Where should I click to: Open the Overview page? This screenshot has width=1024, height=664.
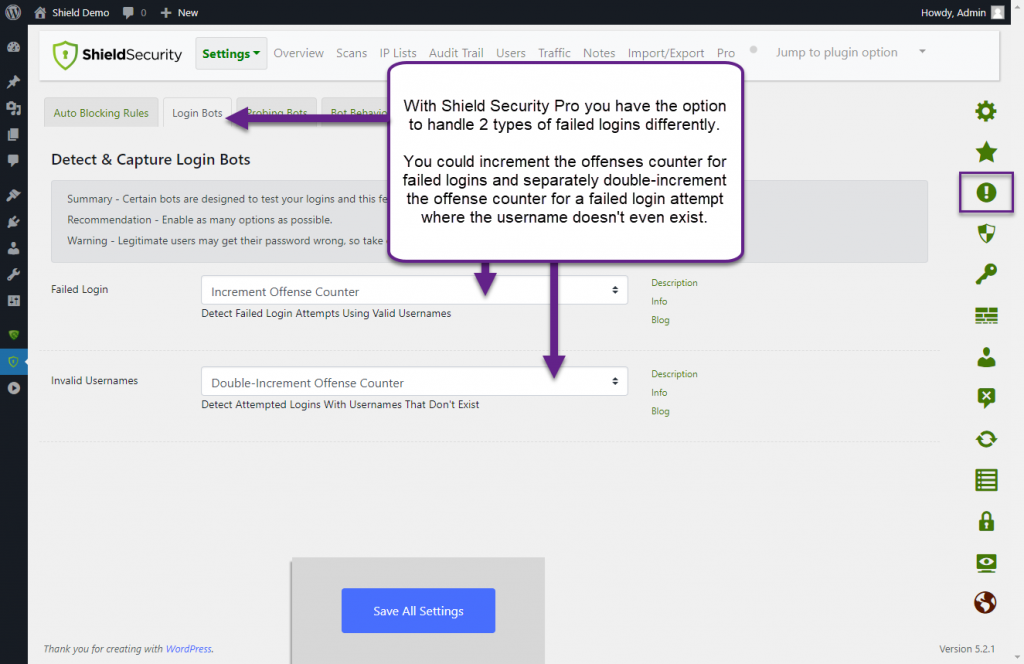point(298,53)
